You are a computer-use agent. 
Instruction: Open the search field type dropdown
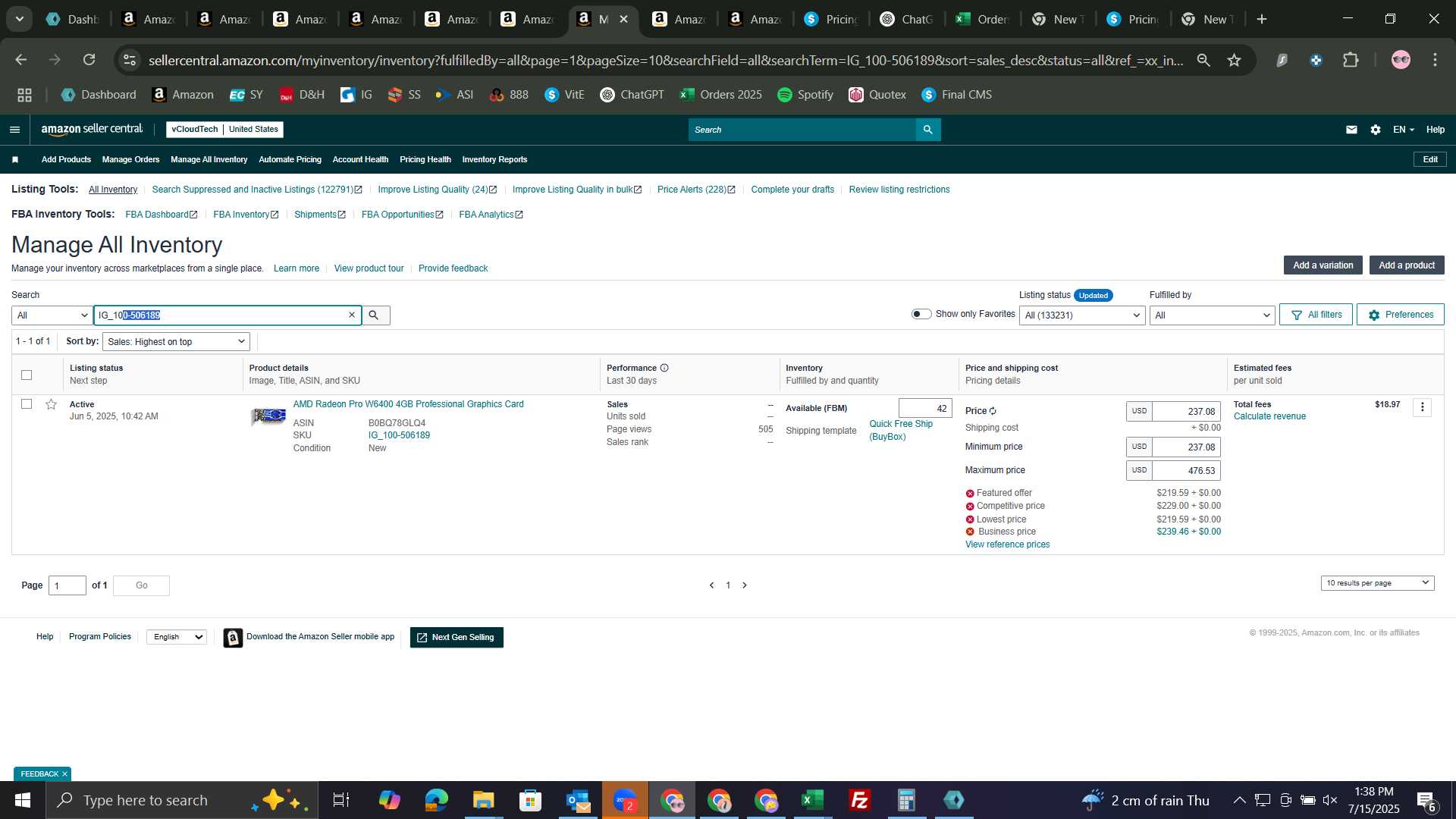coord(52,315)
